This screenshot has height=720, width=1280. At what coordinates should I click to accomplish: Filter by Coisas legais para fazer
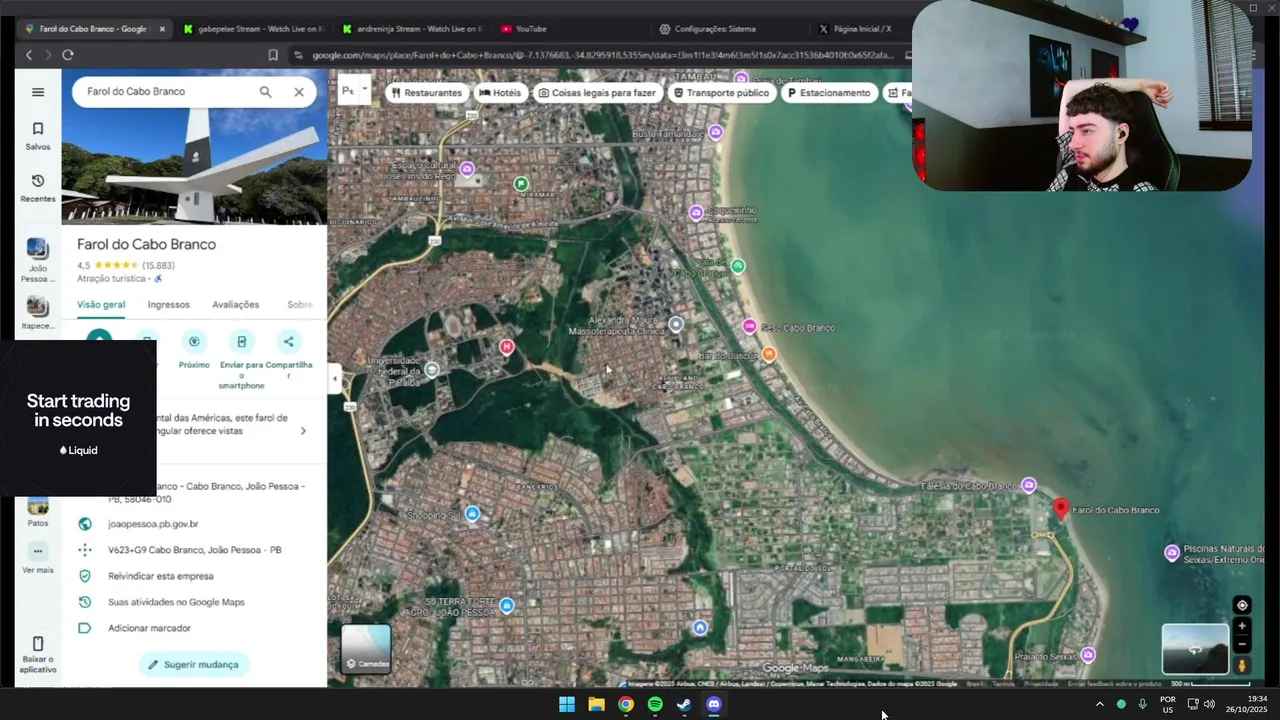click(x=597, y=93)
